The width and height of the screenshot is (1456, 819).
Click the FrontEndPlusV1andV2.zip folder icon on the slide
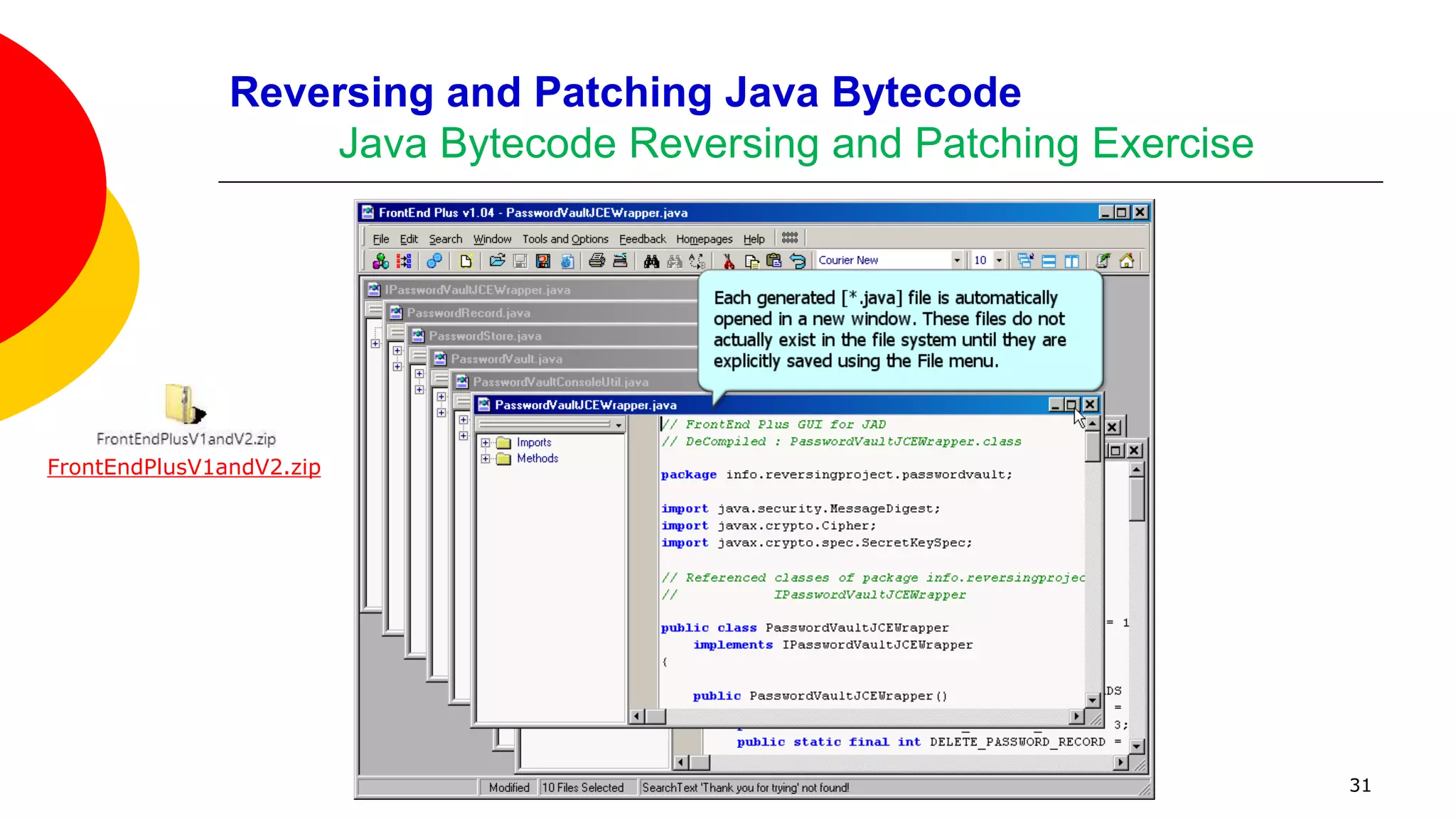coord(185,404)
